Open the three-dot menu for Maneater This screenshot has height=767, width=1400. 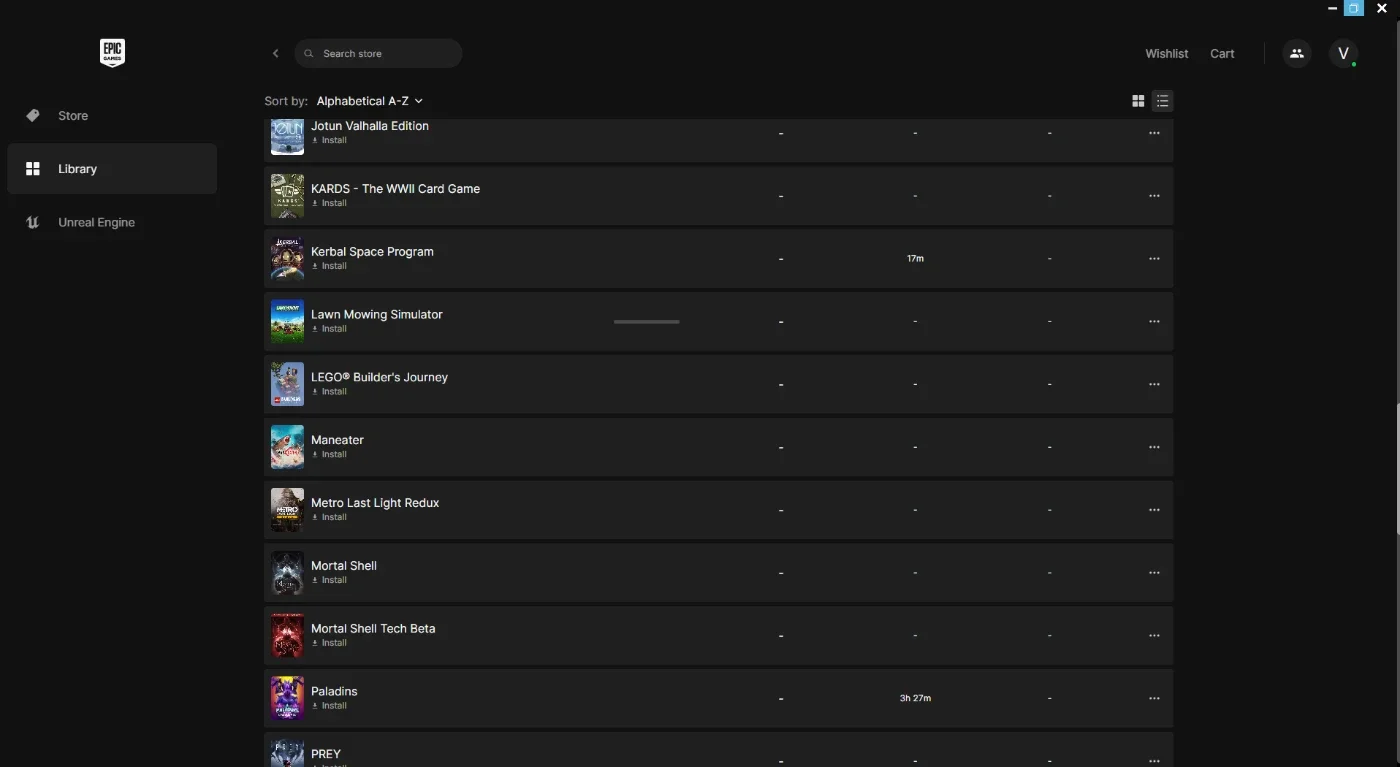(x=1154, y=447)
